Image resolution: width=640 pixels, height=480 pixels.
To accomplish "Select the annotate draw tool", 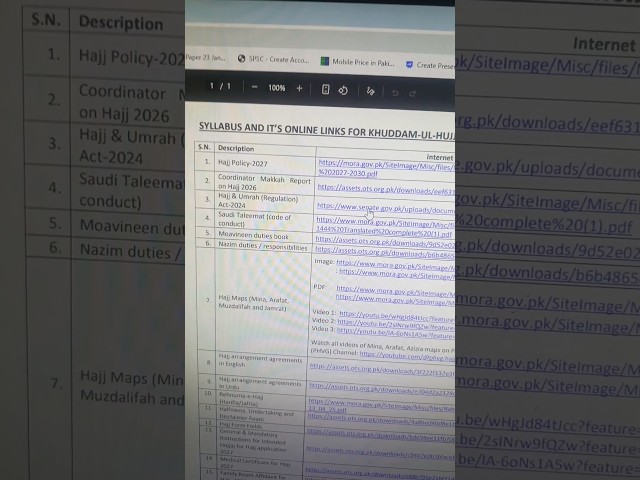I will (x=370, y=91).
